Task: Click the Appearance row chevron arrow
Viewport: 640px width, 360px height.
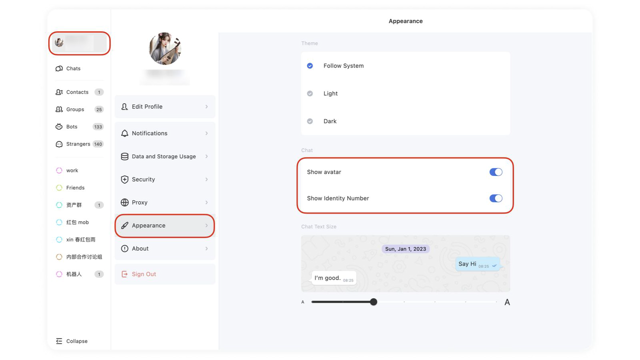Action: click(207, 226)
